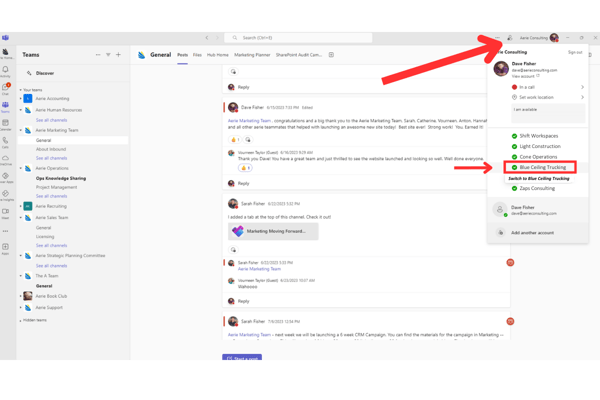Open Set work location submenu
The width and height of the screenshot is (600, 400).
pyautogui.click(x=548, y=97)
